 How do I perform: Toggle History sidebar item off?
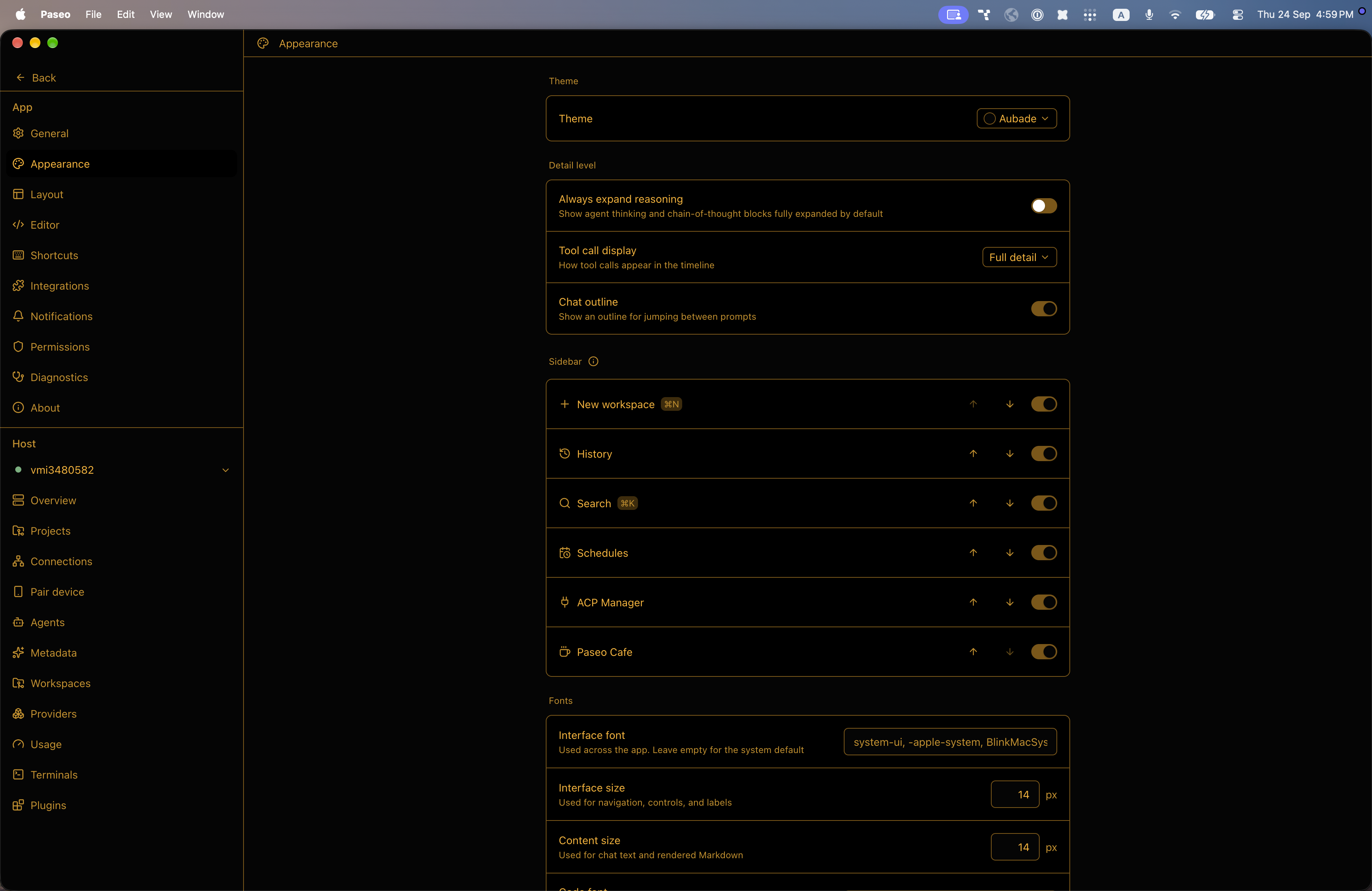[1043, 454]
